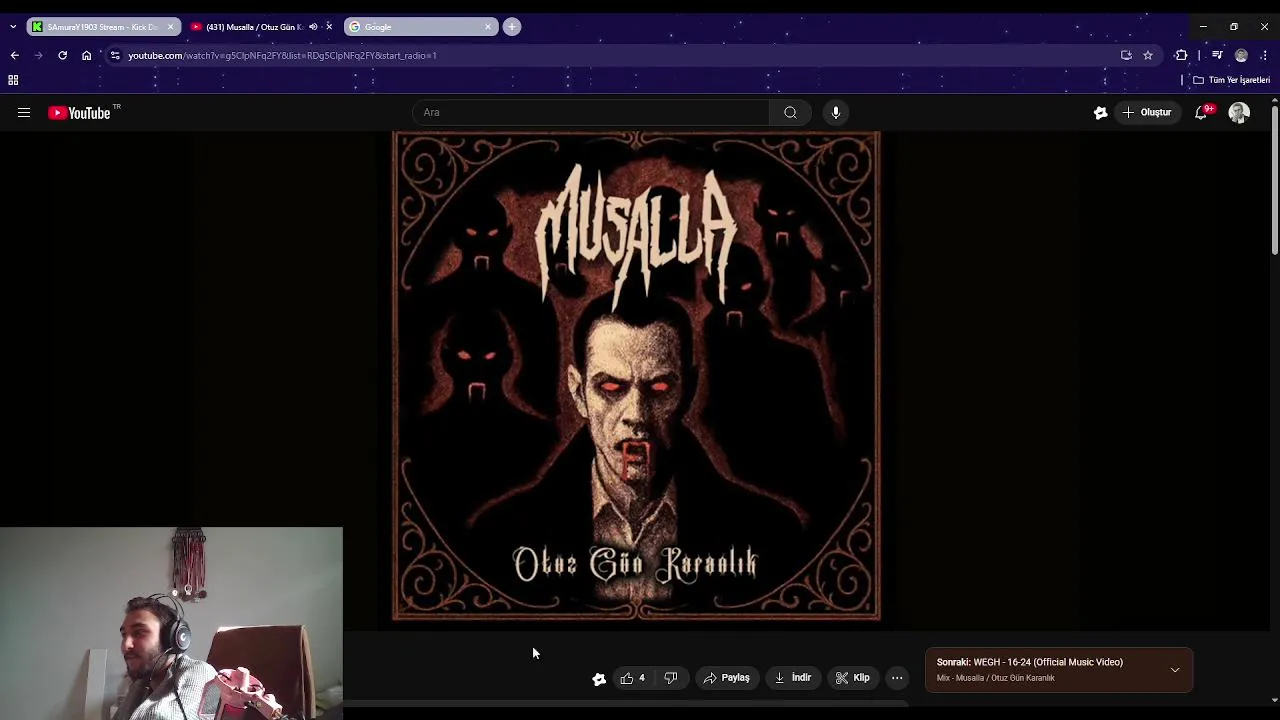Click the Oluştur create button

click(1146, 113)
